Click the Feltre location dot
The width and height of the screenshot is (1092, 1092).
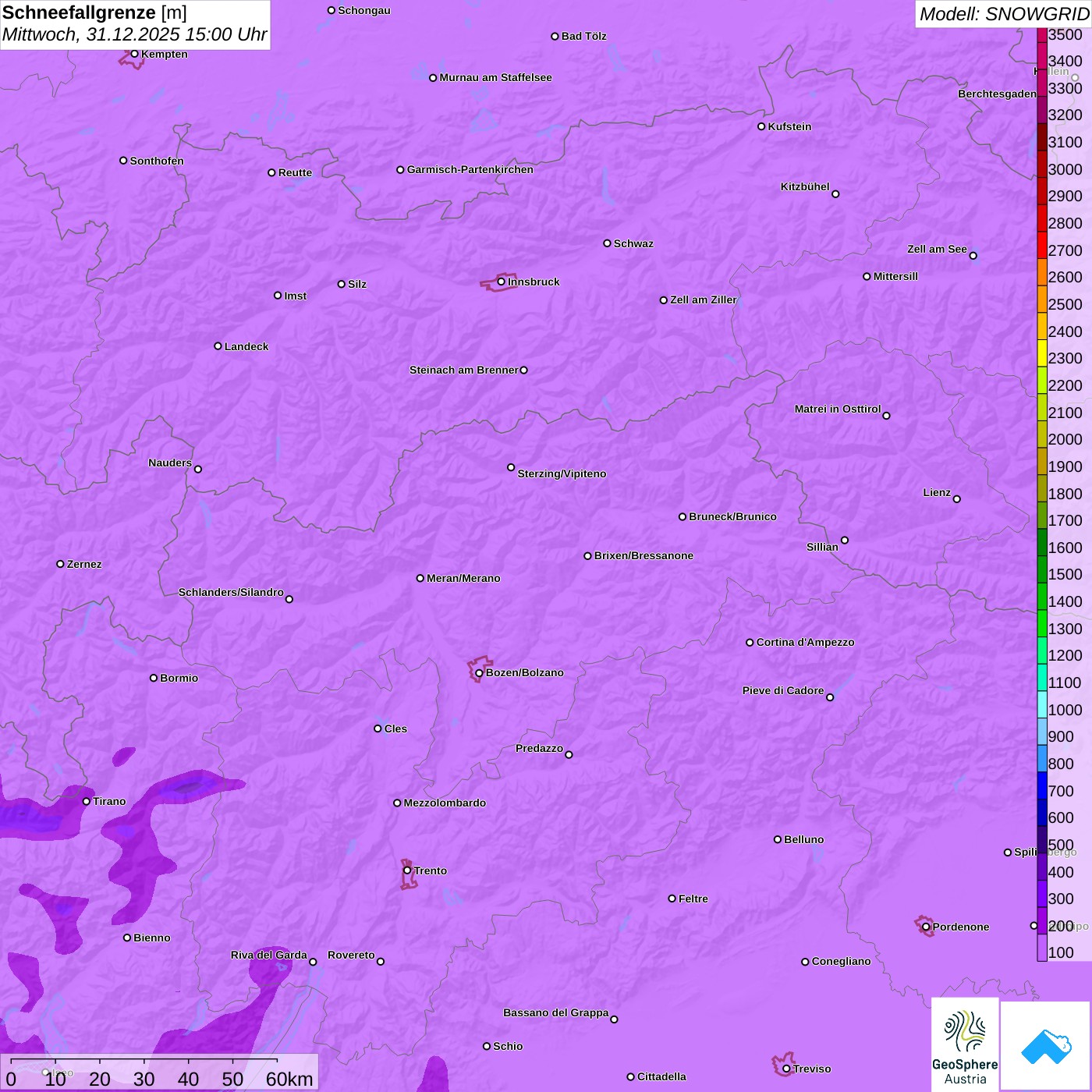click(672, 899)
